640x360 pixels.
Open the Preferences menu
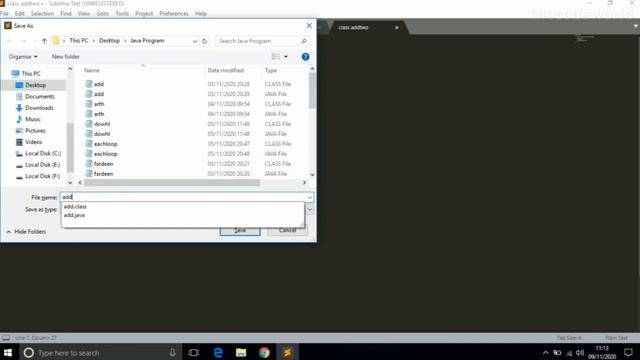pyautogui.click(x=174, y=13)
